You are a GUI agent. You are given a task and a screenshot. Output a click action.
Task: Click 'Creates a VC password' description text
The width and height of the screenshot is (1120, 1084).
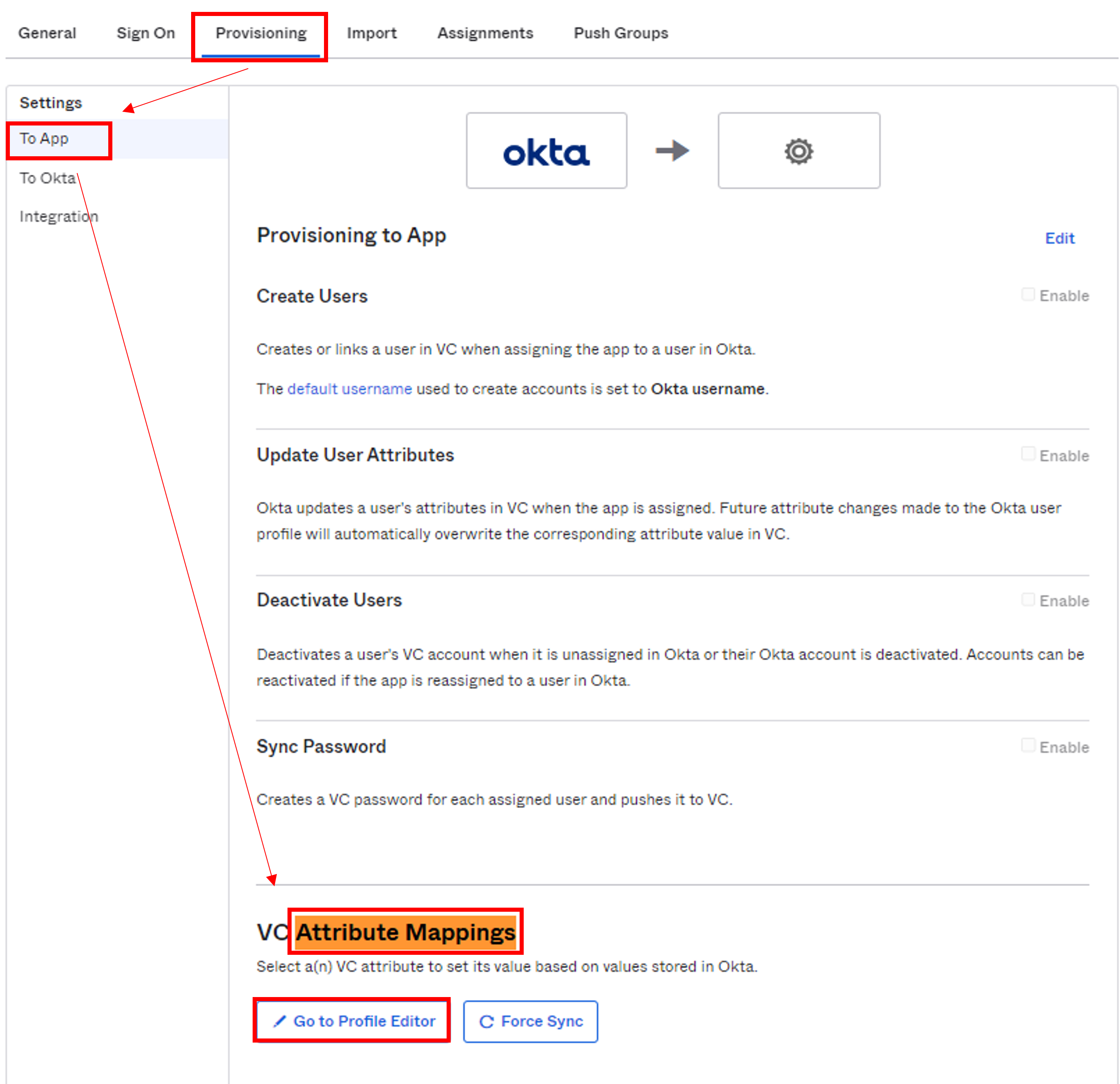click(494, 799)
